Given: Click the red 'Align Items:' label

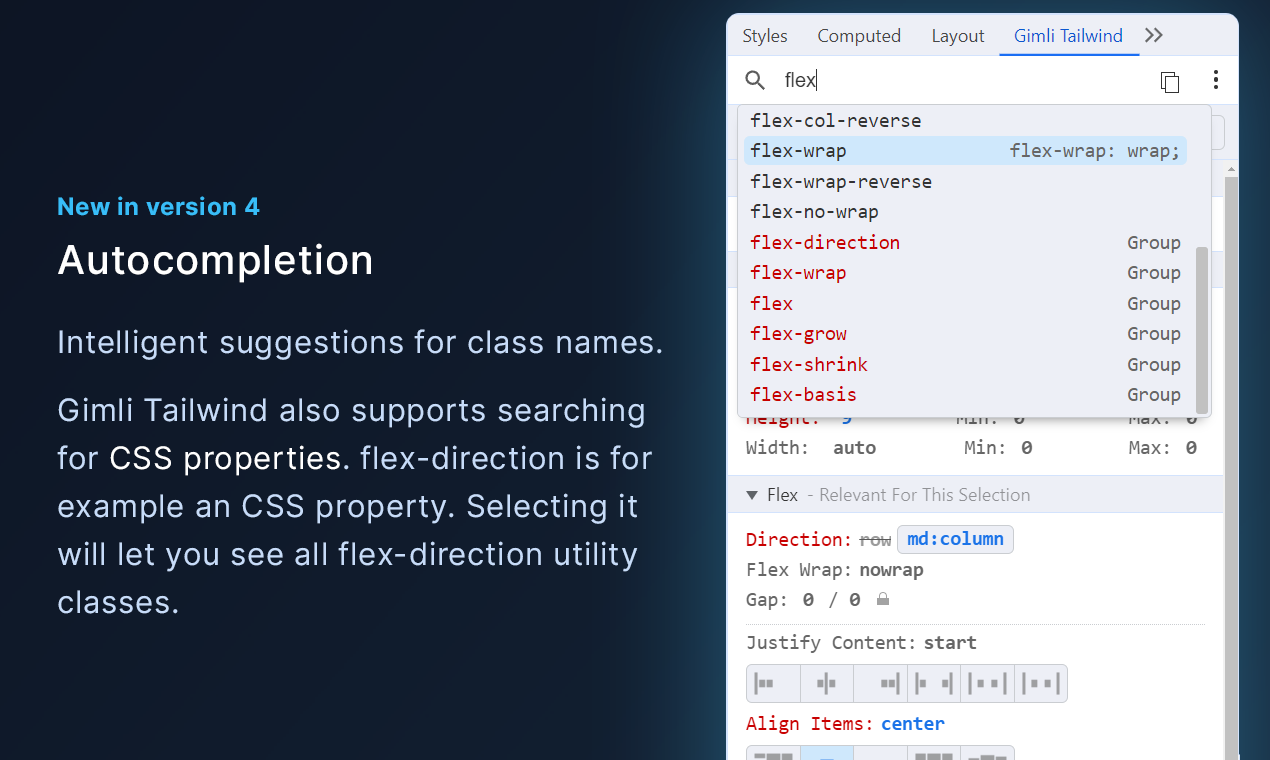Looking at the screenshot, I should [x=810, y=723].
